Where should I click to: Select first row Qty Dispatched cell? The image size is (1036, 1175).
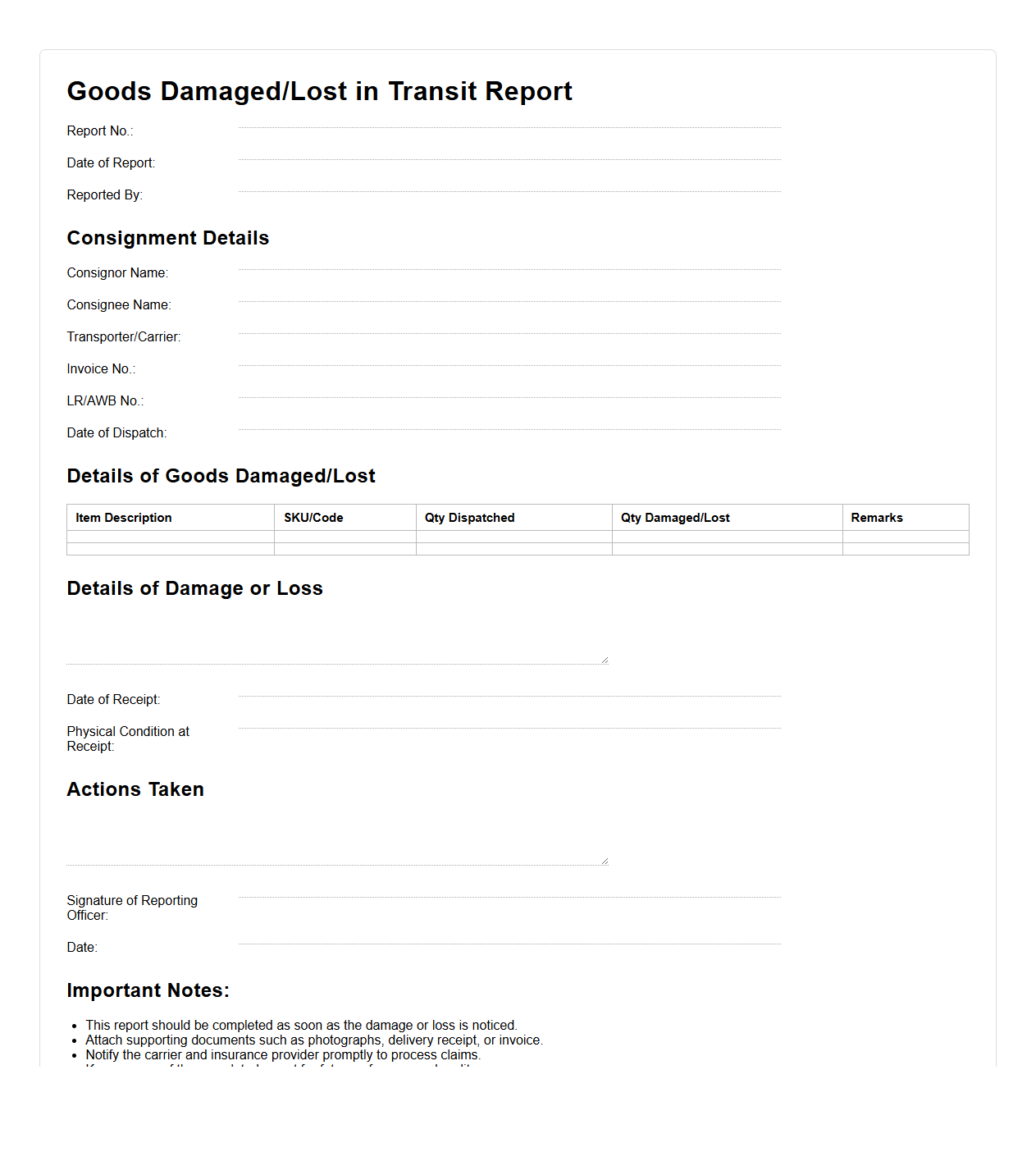[x=513, y=537]
